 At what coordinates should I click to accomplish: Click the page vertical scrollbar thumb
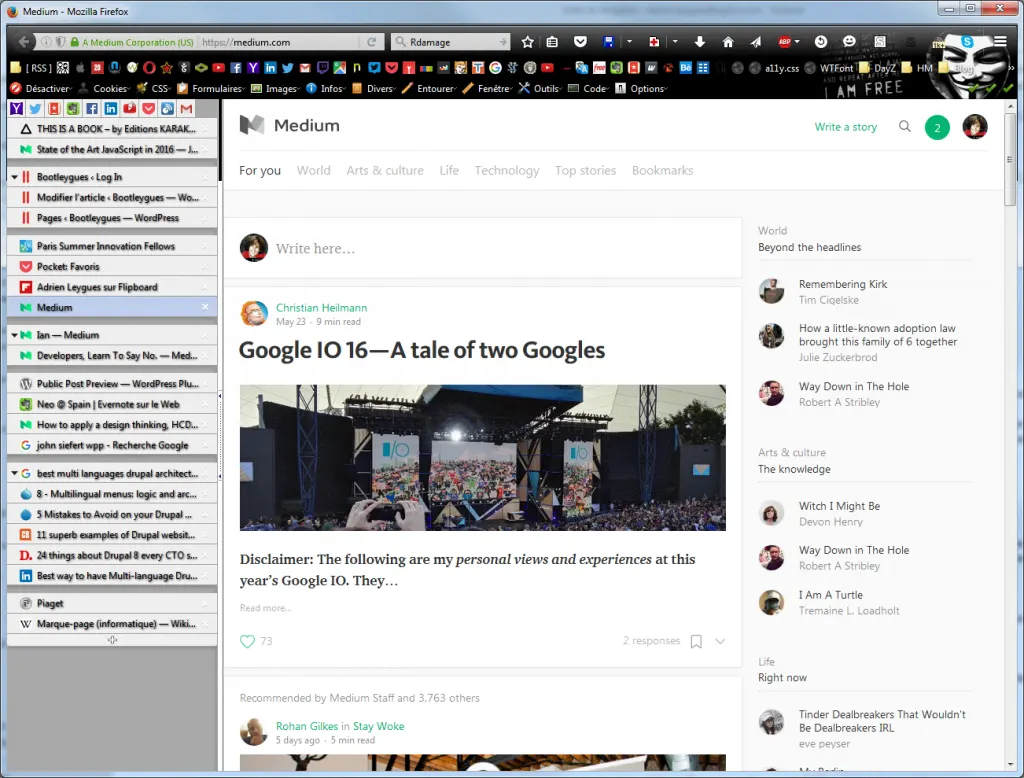point(1010,161)
